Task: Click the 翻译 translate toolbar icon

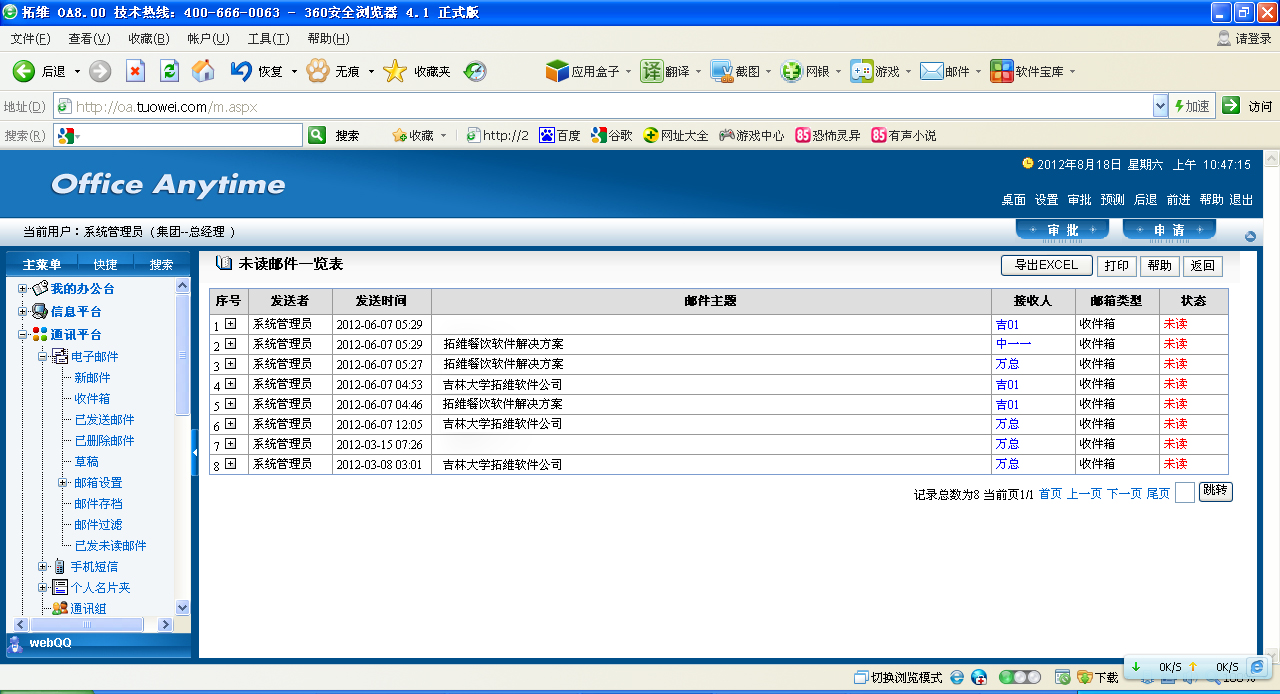Action: pyautogui.click(x=652, y=71)
